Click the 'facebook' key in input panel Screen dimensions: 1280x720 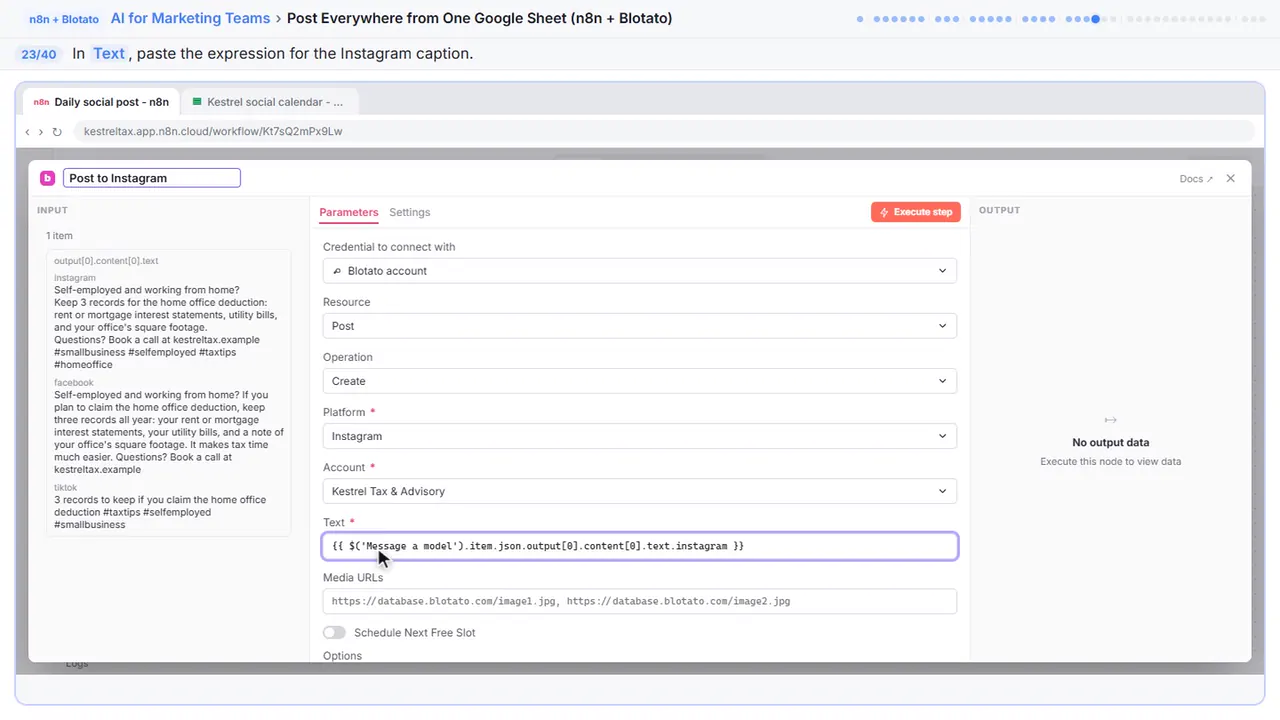coord(74,383)
